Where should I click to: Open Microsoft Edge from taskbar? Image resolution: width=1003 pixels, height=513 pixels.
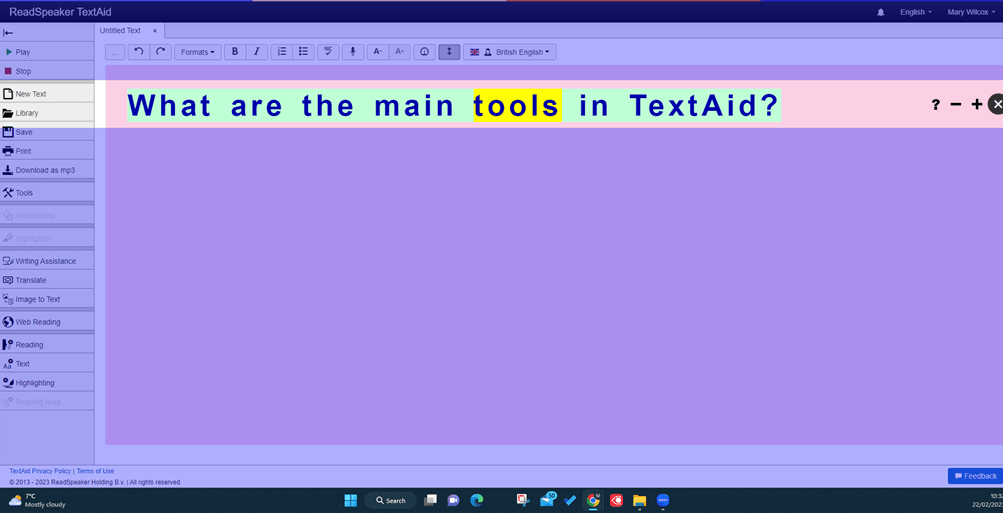pos(476,500)
